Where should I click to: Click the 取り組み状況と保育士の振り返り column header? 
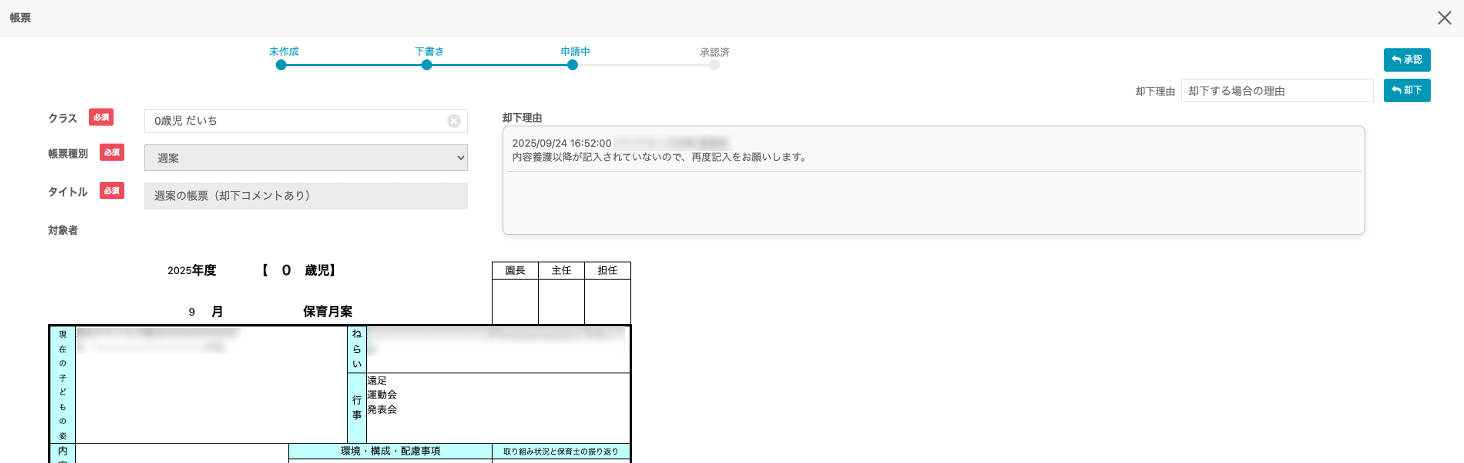point(561,452)
